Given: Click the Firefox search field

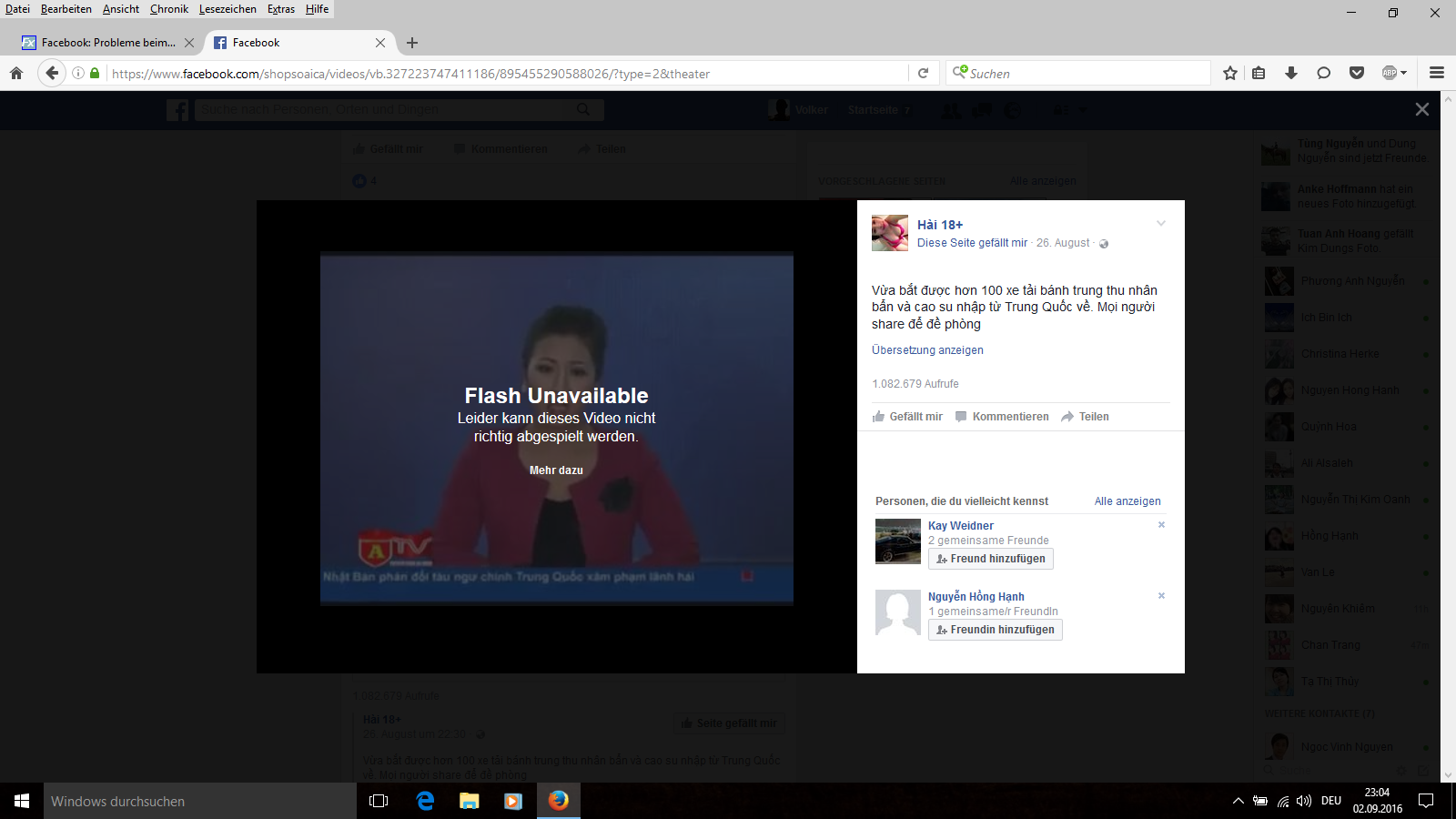Looking at the screenshot, I should point(1083,74).
